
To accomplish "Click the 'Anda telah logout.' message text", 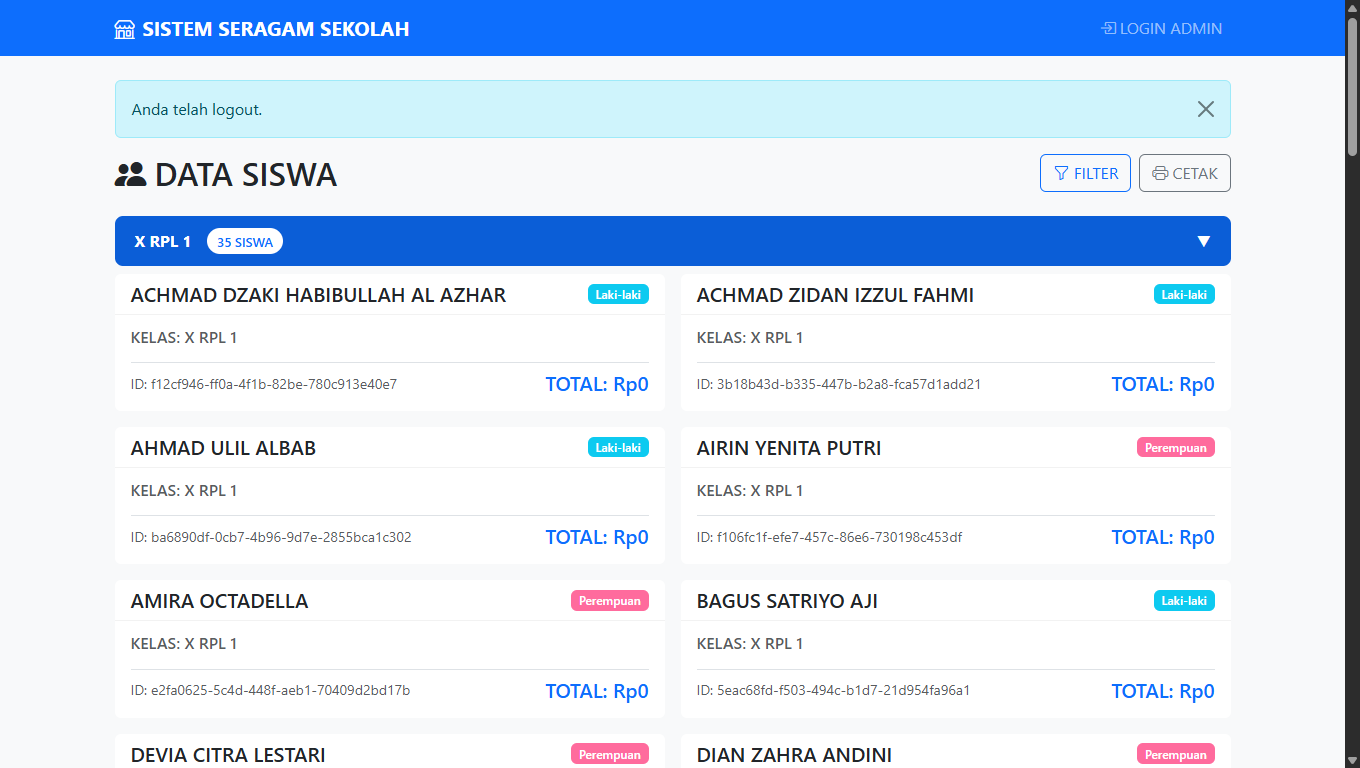I will pos(197,110).
